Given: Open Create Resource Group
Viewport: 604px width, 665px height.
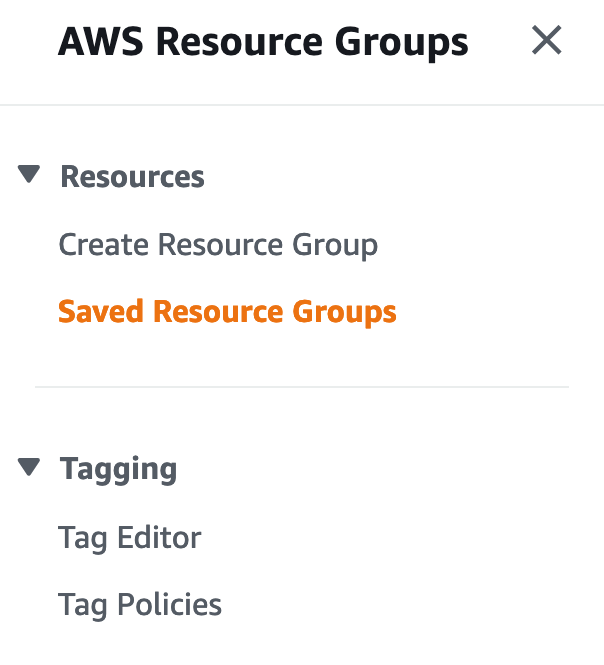Looking at the screenshot, I should pyautogui.click(x=218, y=245).
